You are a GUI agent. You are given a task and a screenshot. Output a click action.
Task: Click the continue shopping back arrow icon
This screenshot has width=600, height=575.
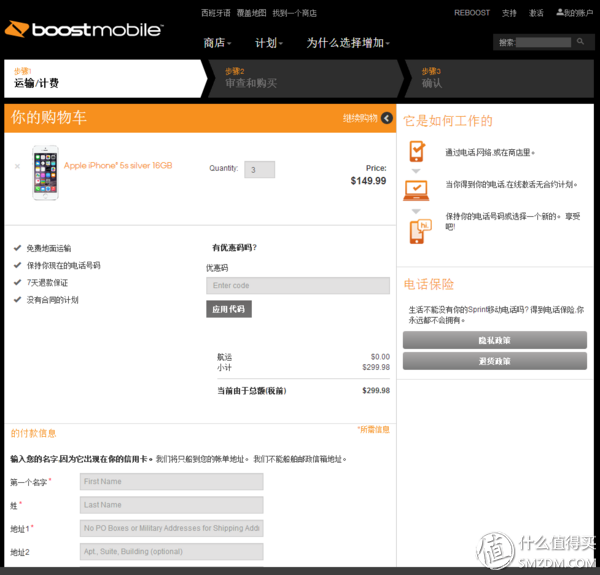pos(386,118)
